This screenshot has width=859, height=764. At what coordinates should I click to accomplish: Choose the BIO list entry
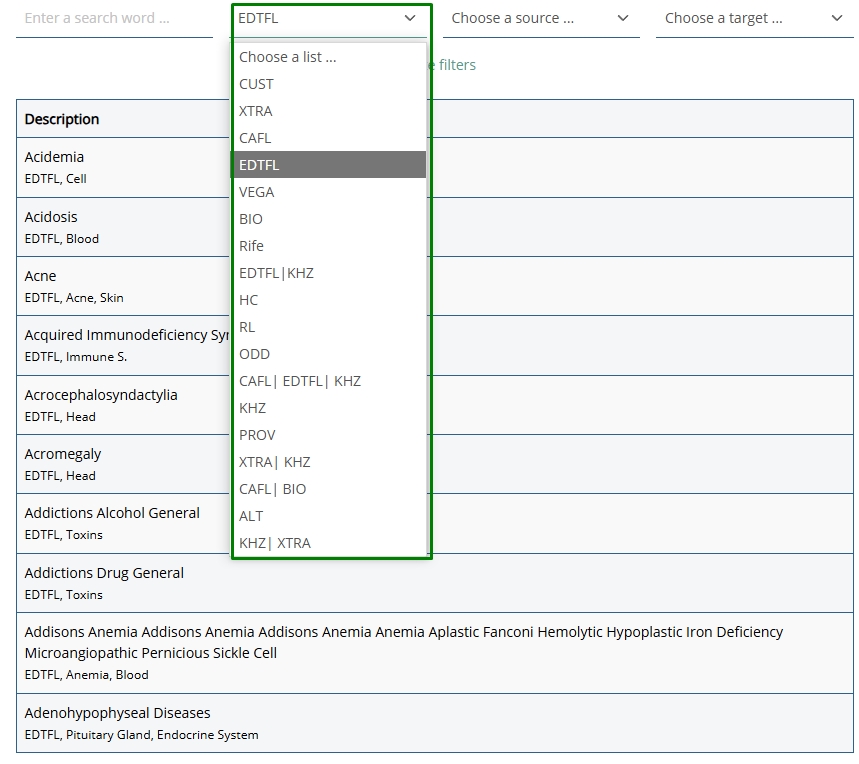tap(251, 219)
